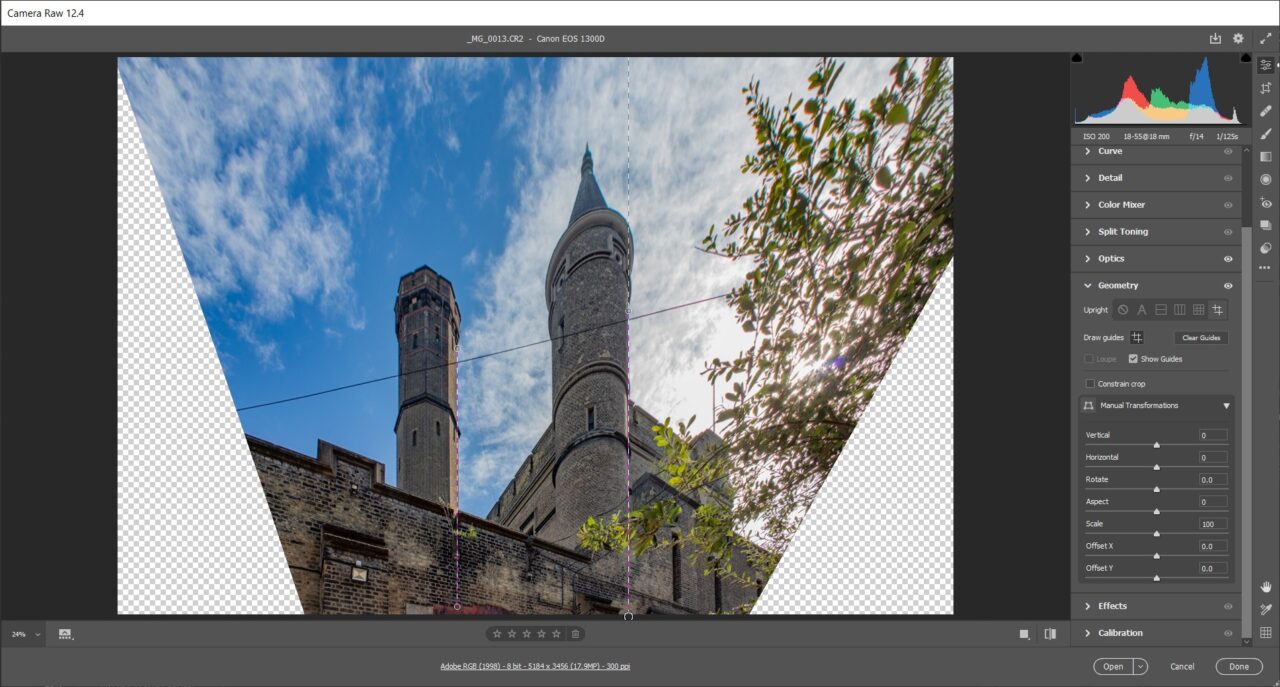Select the Full Upright mode icon
Image resolution: width=1280 pixels, height=687 pixels.
(1198, 309)
